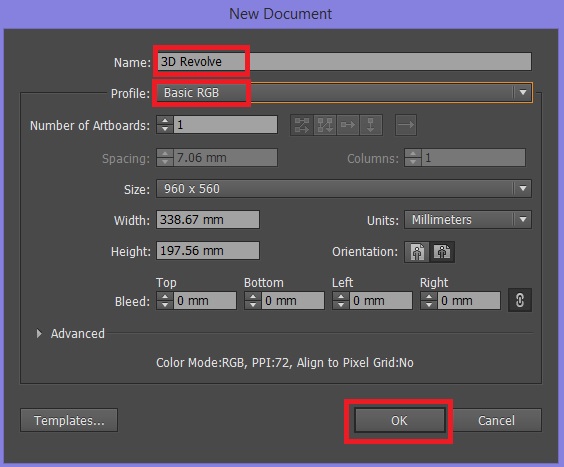Screen dimensions: 564x467
Task: Click the Top bleed value field
Action: [205, 300]
